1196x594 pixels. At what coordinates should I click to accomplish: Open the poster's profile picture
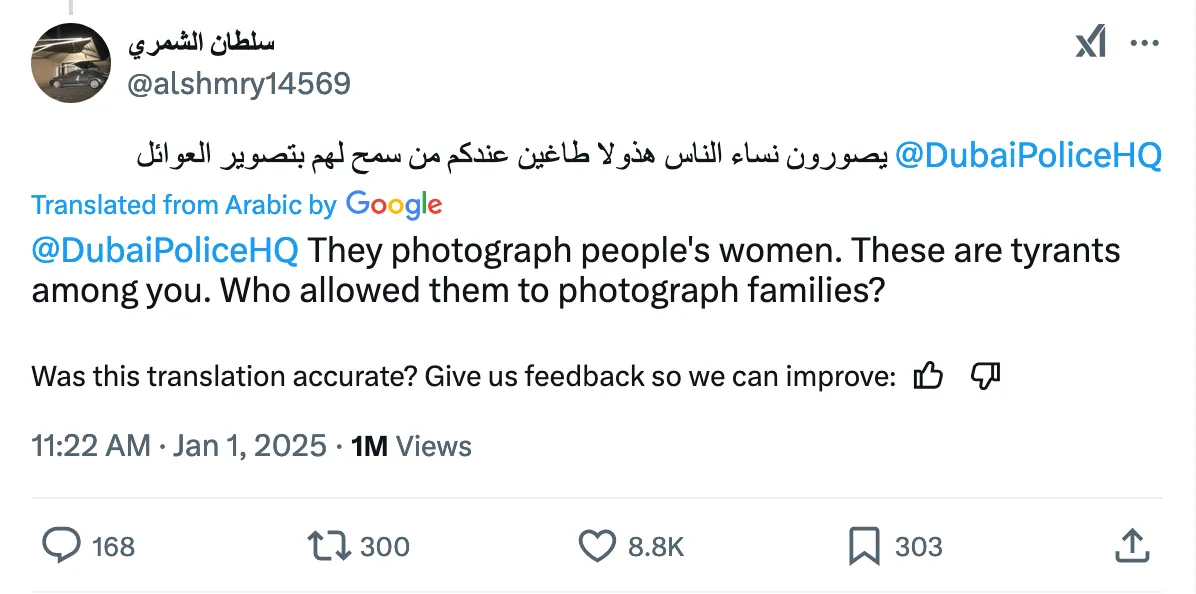(x=71, y=63)
